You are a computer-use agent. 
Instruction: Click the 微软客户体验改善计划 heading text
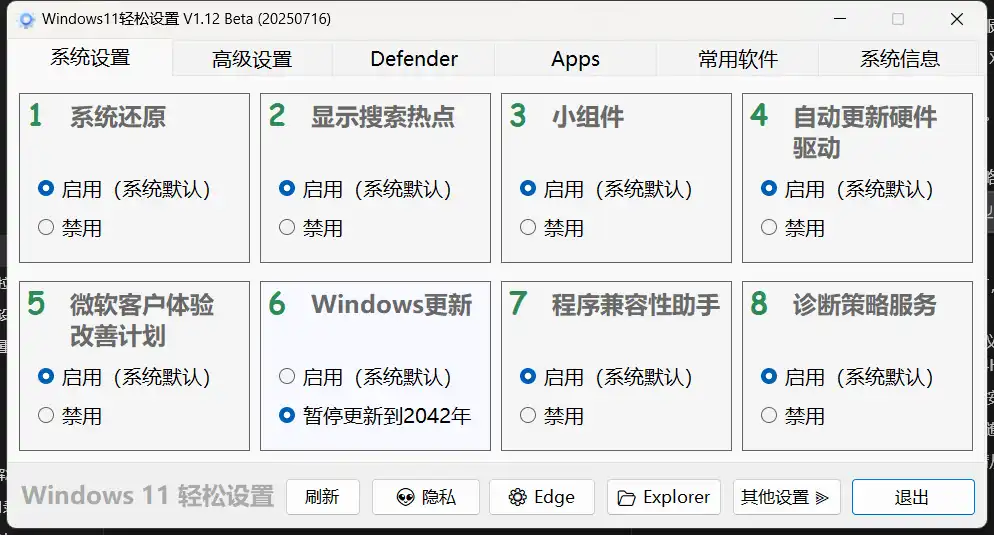tap(142, 320)
